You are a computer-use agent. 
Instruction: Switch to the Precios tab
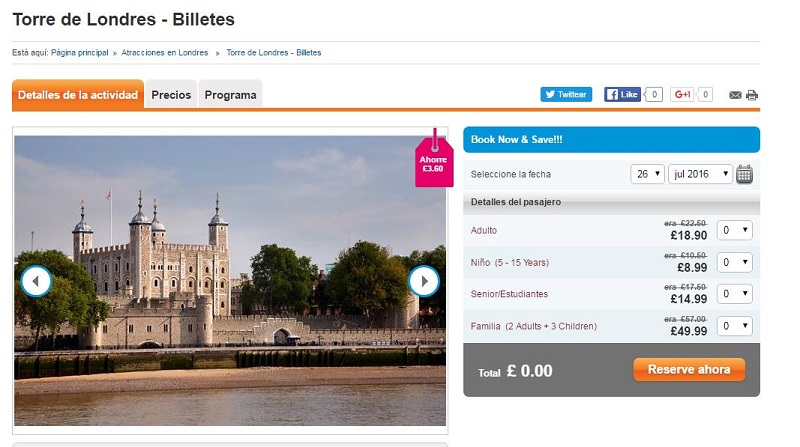click(171, 94)
